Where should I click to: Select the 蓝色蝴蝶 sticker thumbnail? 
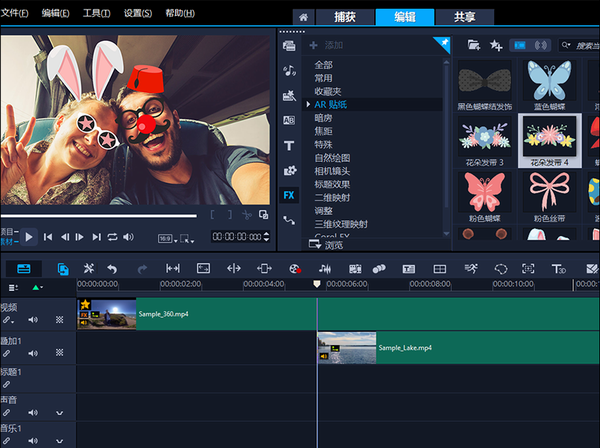550,79
